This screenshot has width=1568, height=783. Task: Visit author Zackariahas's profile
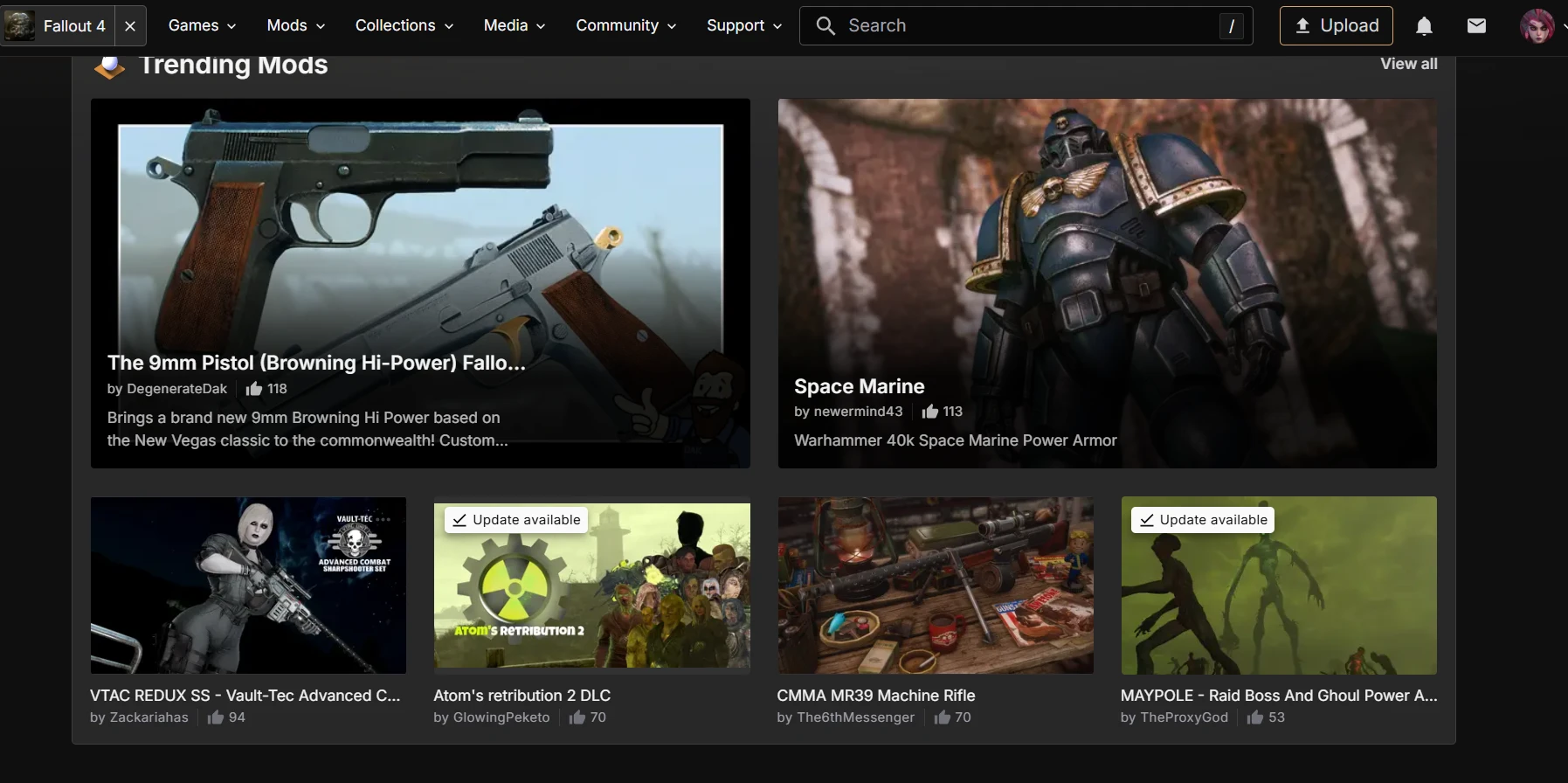click(149, 717)
